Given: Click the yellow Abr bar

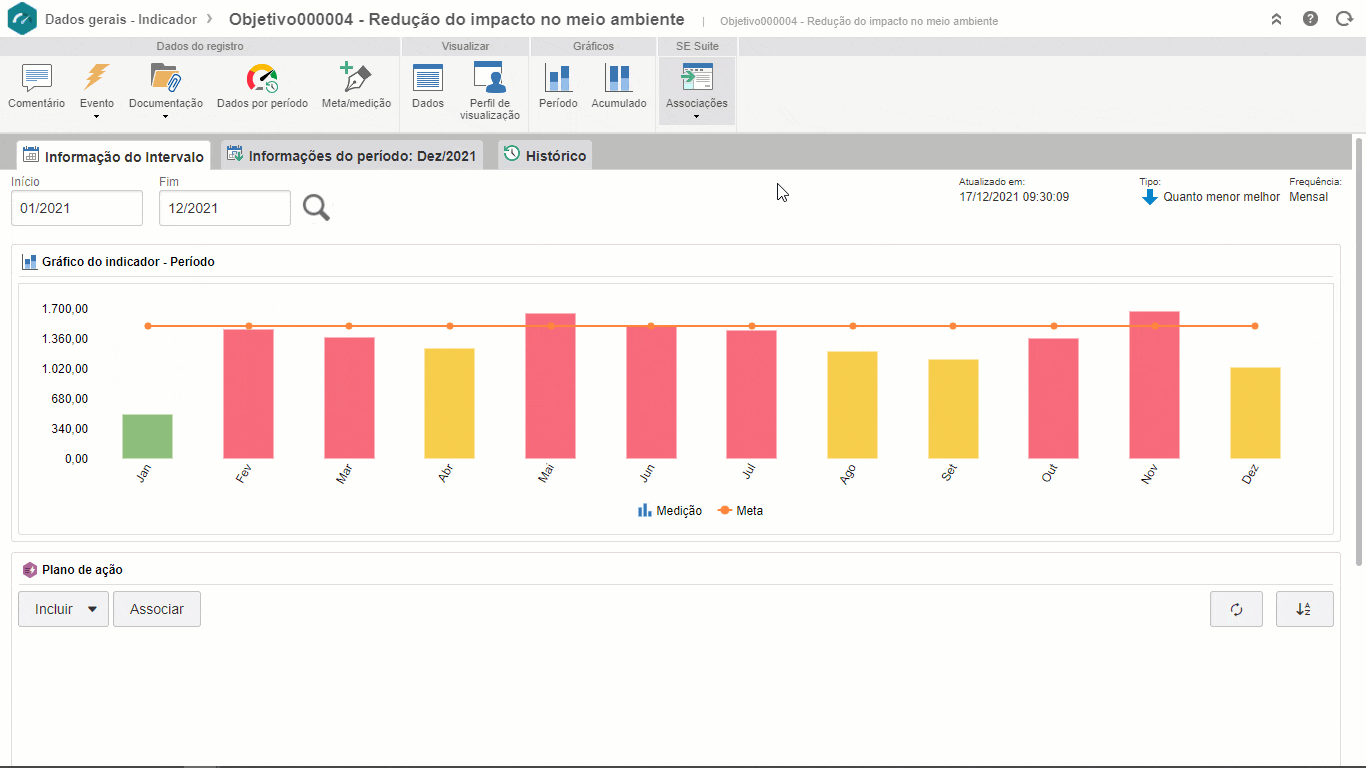Looking at the screenshot, I should point(449,404).
